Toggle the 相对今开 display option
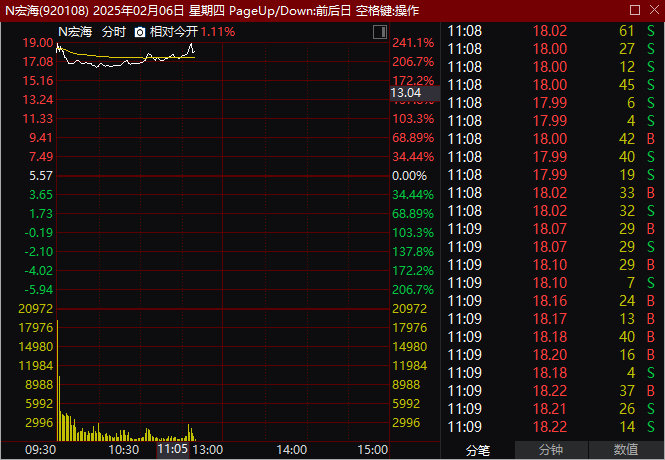The height and width of the screenshot is (460, 665). (x=174, y=32)
